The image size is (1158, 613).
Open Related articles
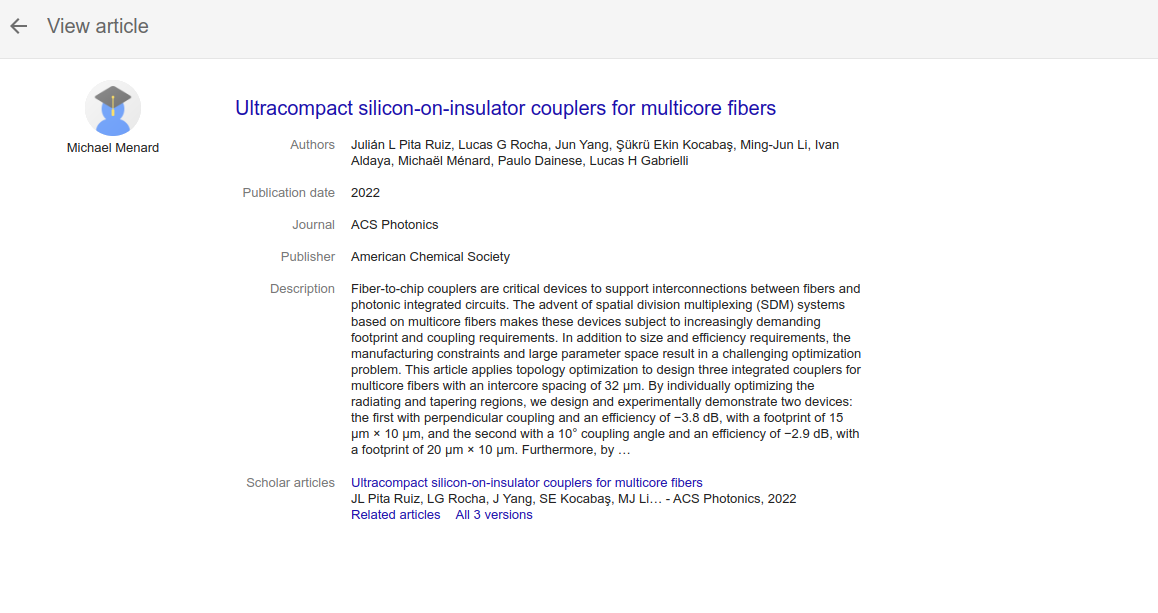395,514
